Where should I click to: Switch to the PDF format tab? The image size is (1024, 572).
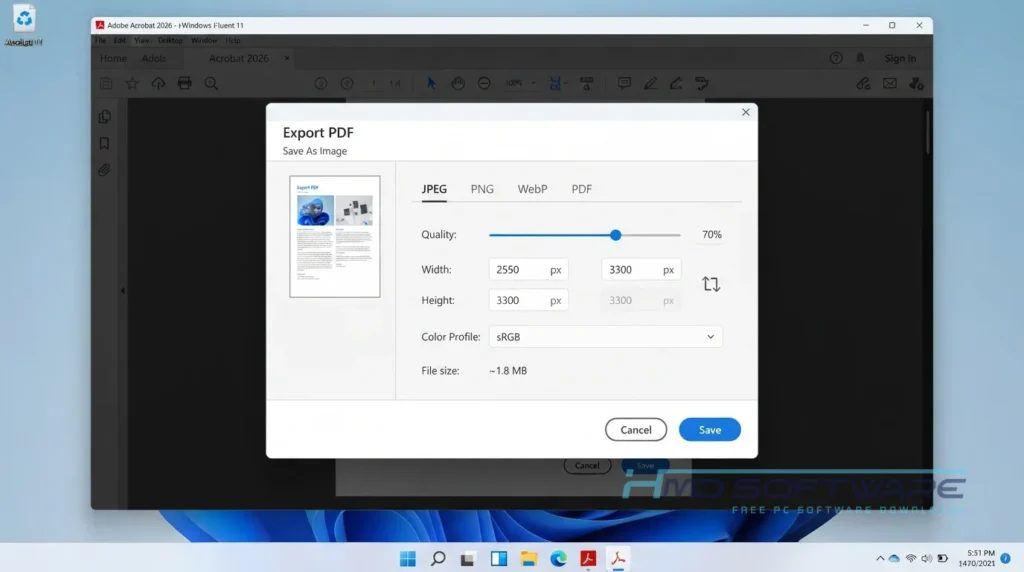581,189
